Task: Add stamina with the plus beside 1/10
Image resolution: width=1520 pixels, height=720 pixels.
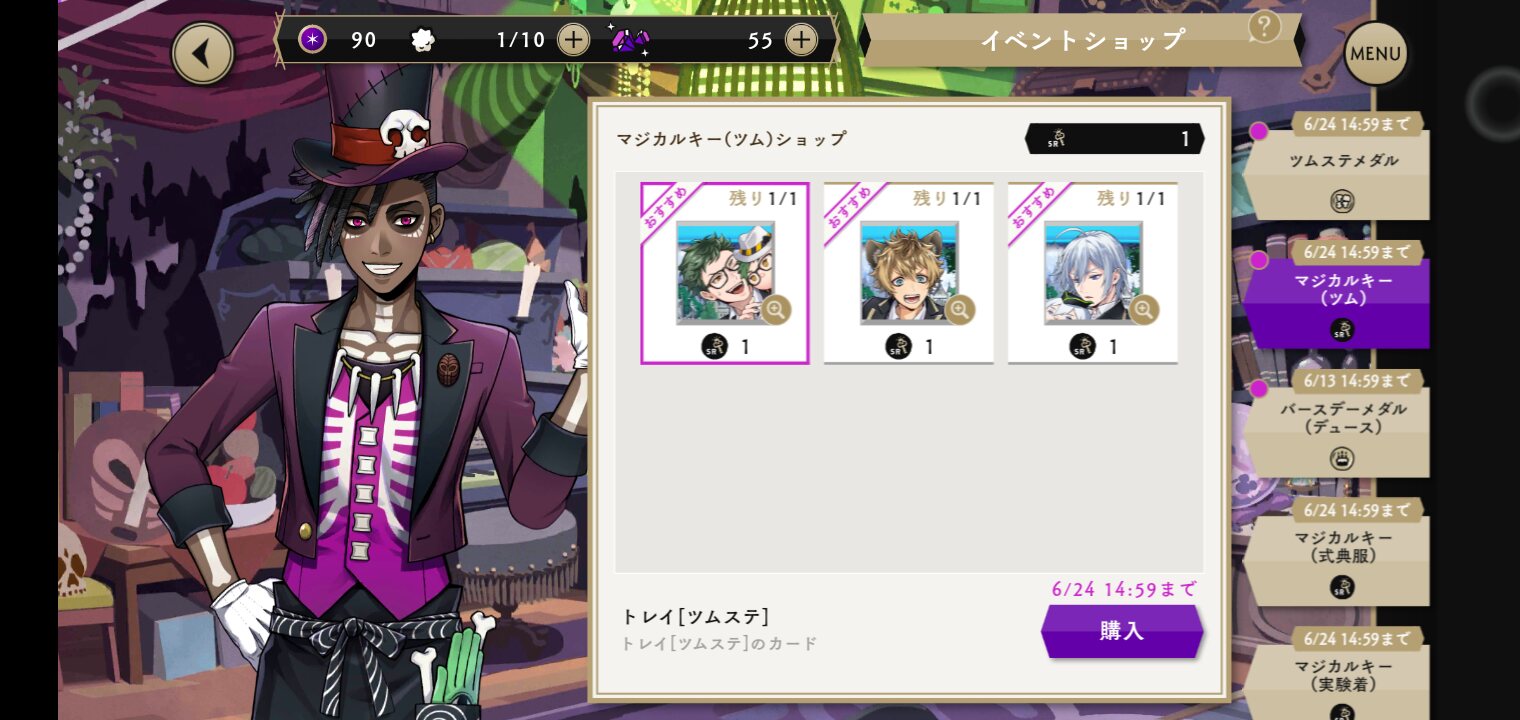Action: pyautogui.click(x=573, y=40)
